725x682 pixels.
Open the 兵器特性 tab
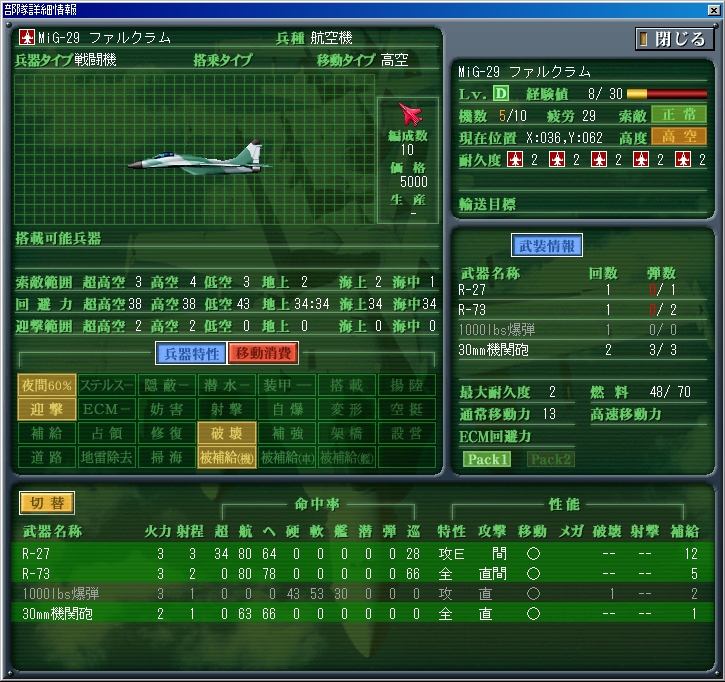[191, 354]
